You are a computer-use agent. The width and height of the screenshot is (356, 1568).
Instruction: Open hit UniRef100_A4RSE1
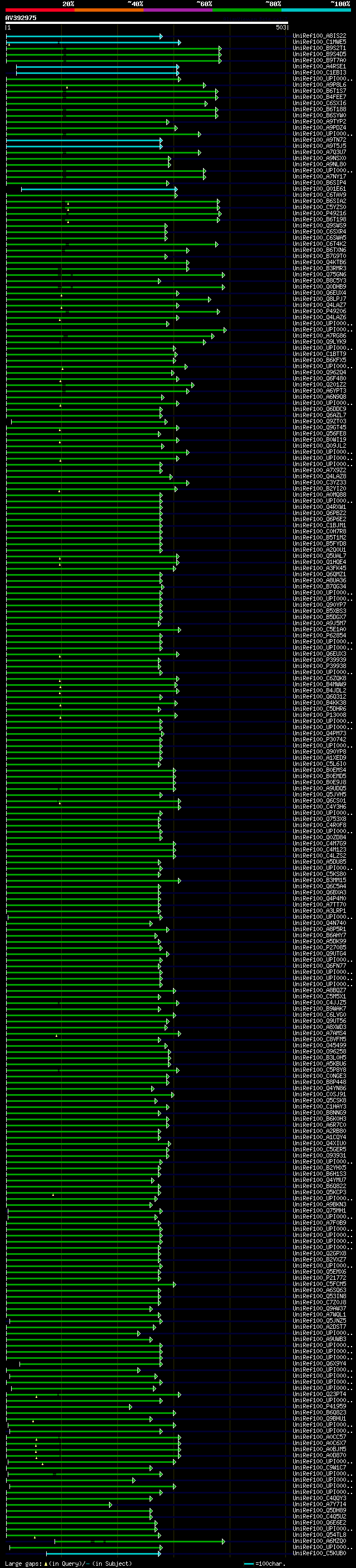[x=319, y=66]
